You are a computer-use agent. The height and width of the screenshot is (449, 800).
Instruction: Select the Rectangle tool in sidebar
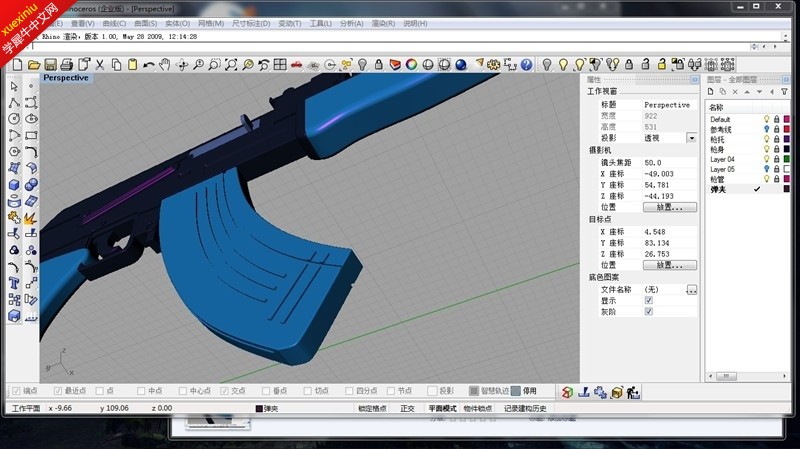(x=31, y=135)
